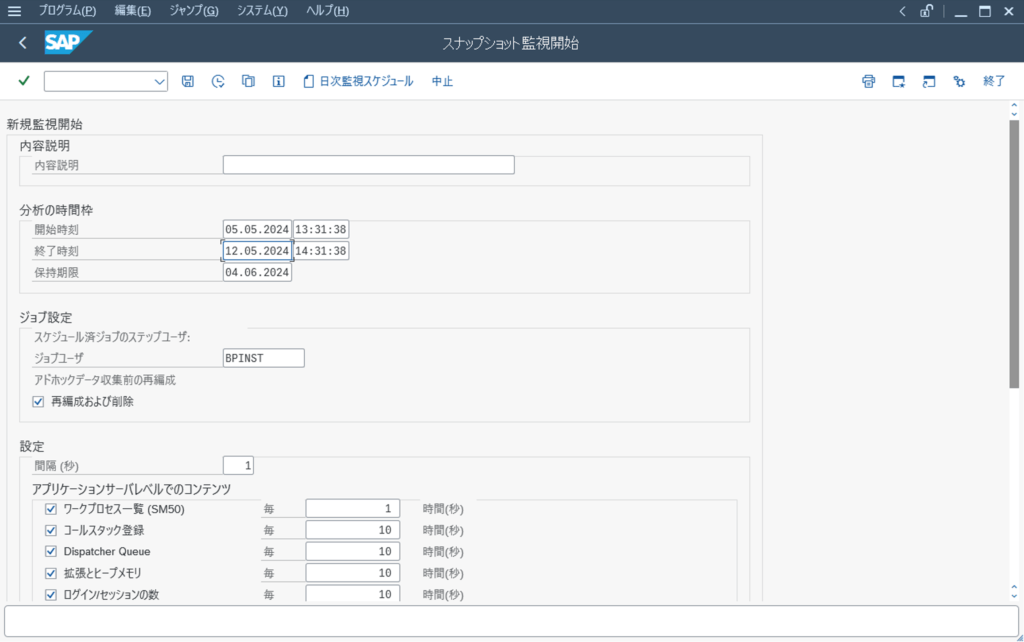Click the back arrow next to SAP logo

[x=22, y=42]
